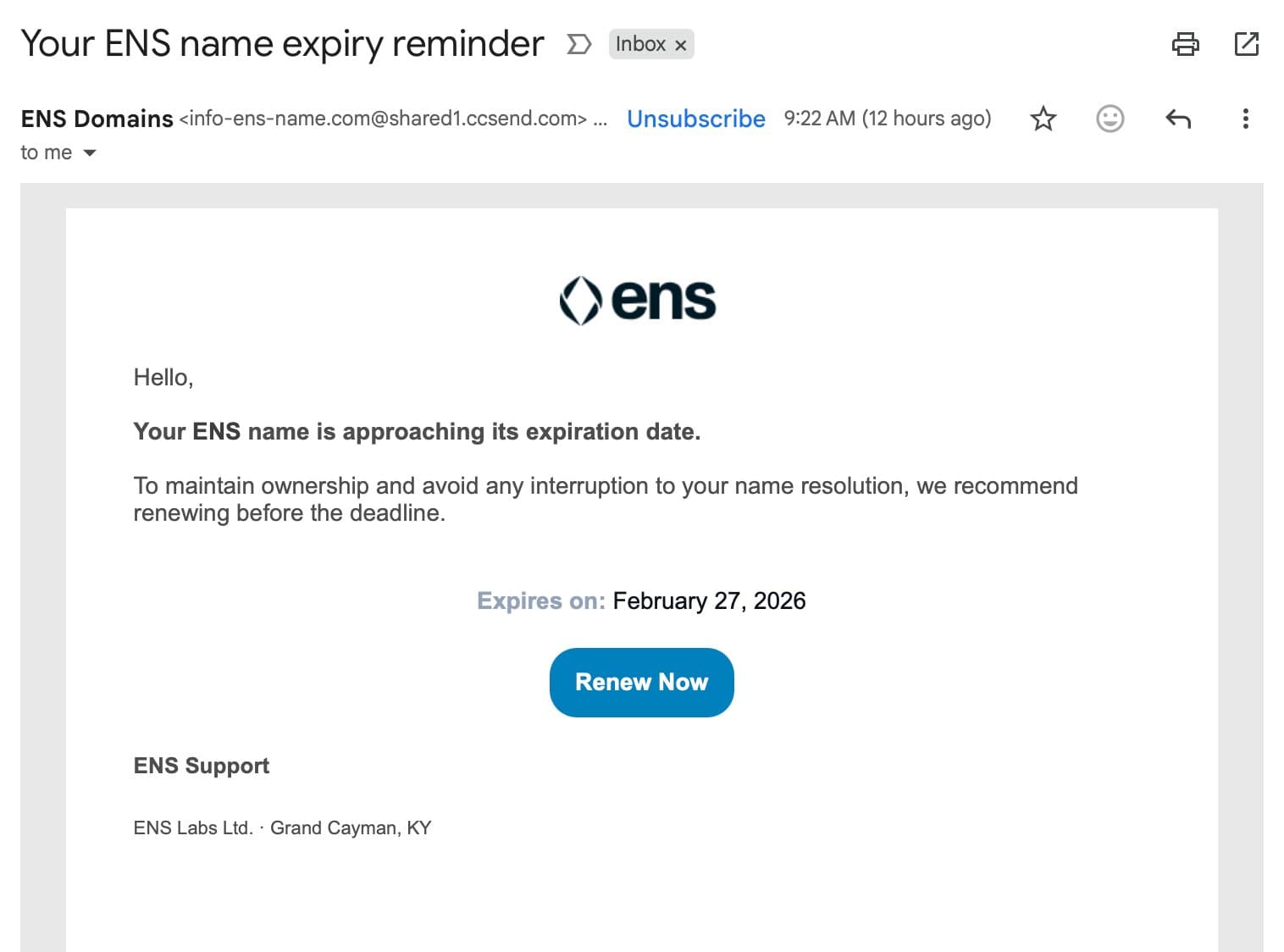Click the Unsubscribe link
Viewport: 1284px width, 952px height.
[695, 119]
